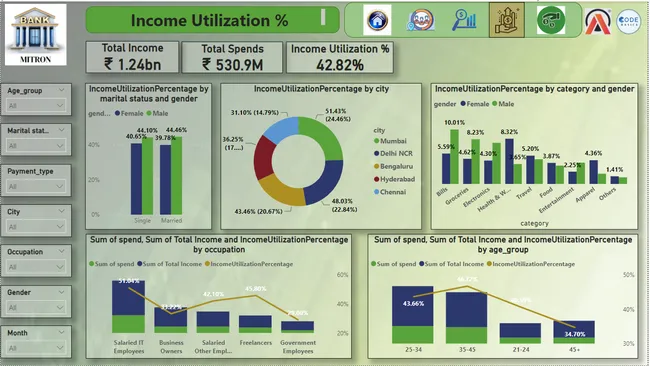The image size is (650, 366).
Task: Click Chennai in the city legend
Action: coord(390,192)
